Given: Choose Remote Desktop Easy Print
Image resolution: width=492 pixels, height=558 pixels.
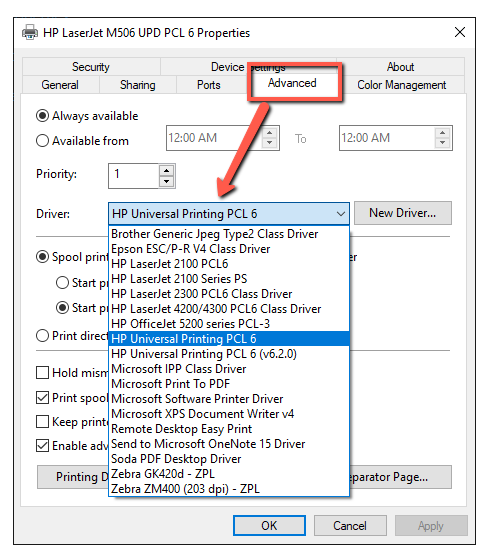Looking at the screenshot, I should tap(229, 428).
